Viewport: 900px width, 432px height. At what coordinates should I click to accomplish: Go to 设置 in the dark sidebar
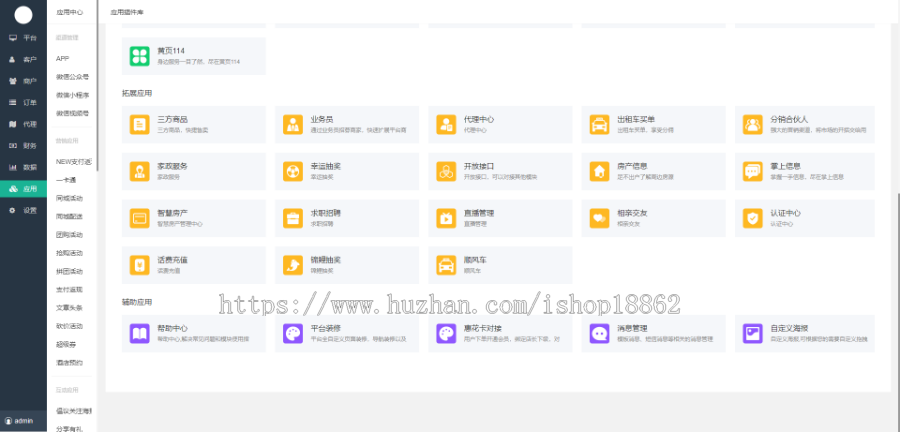tap(24, 211)
